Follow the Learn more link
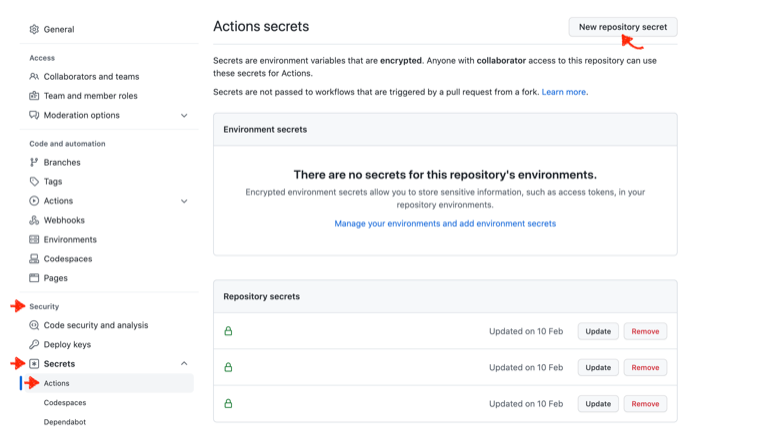 point(564,92)
